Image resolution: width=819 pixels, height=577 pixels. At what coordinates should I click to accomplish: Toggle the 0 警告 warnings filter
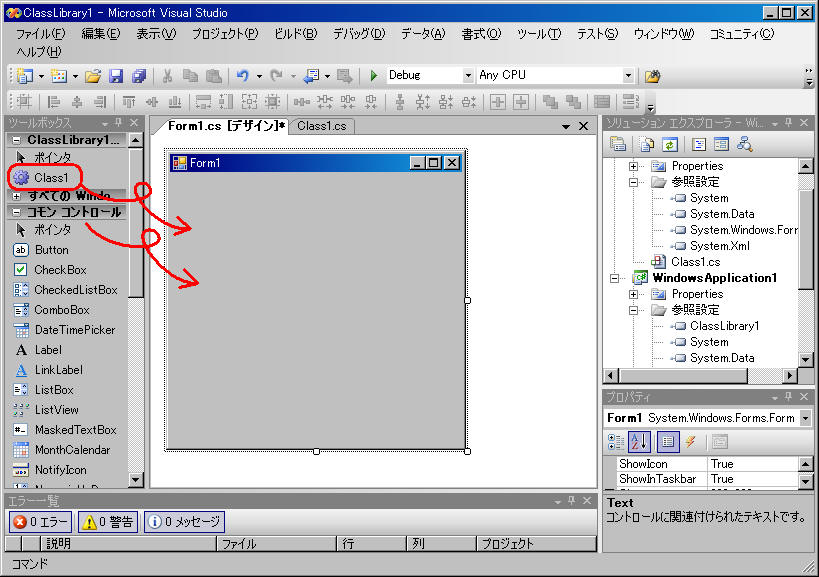pos(107,521)
